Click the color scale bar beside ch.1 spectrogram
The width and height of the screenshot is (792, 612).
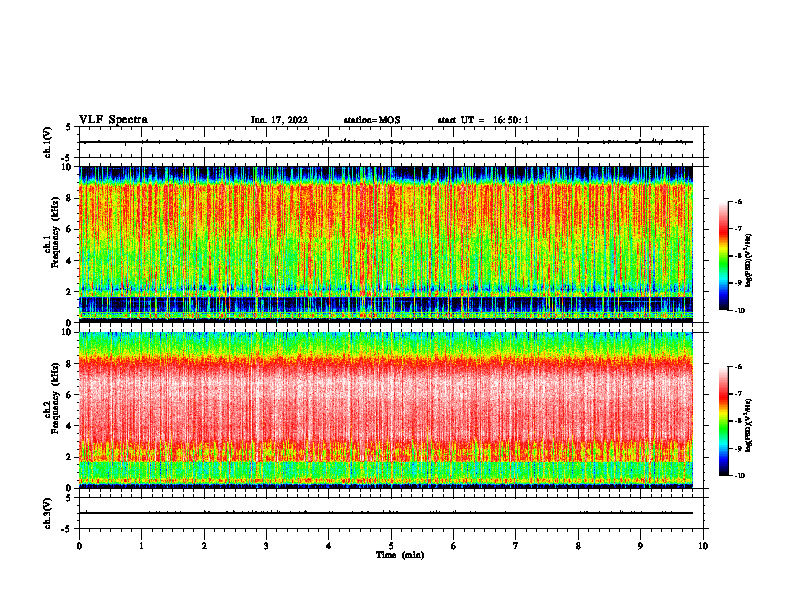click(724, 256)
